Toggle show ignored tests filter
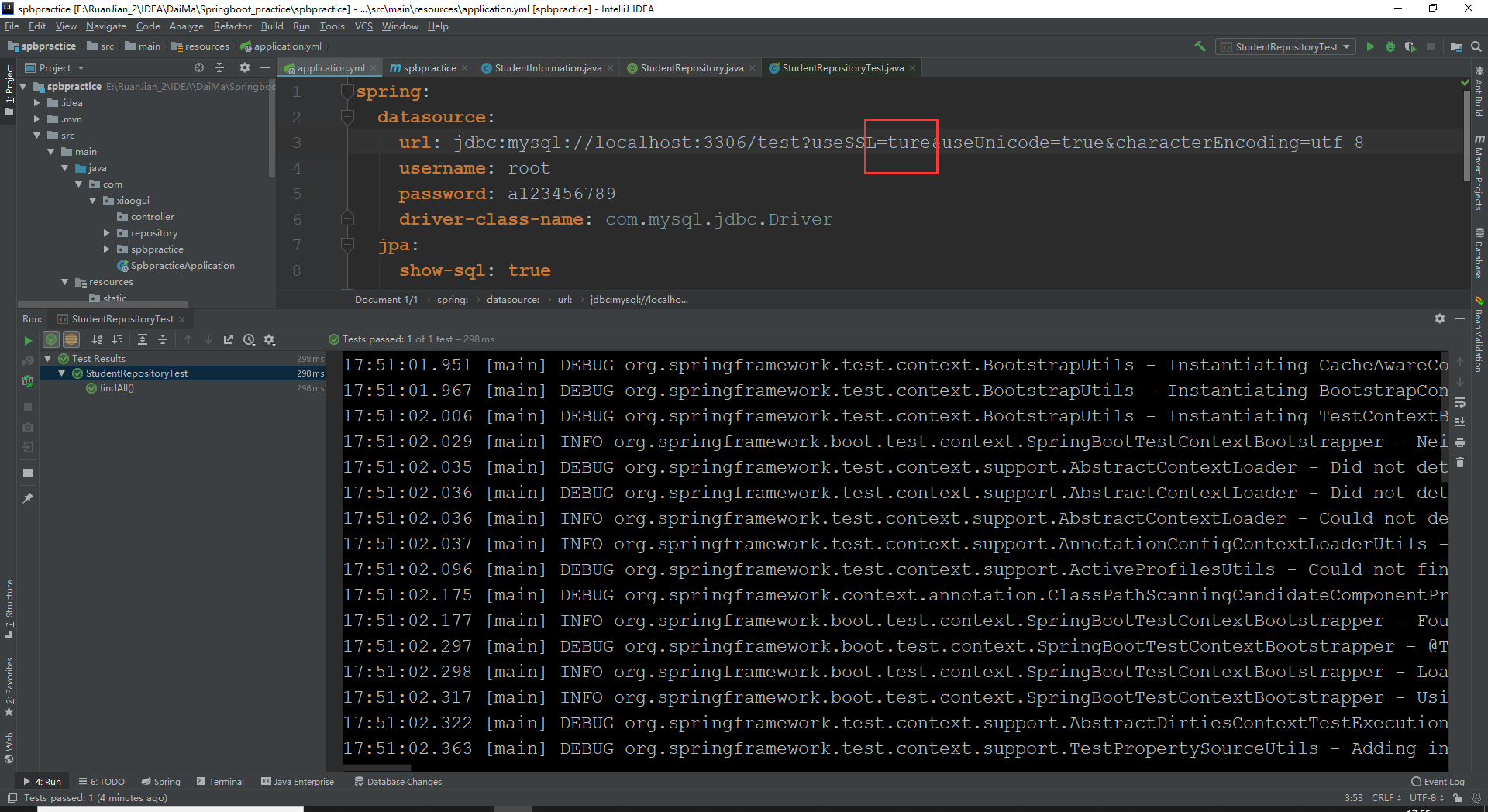The height and width of the screenshot is (812, 1488). 71,339
